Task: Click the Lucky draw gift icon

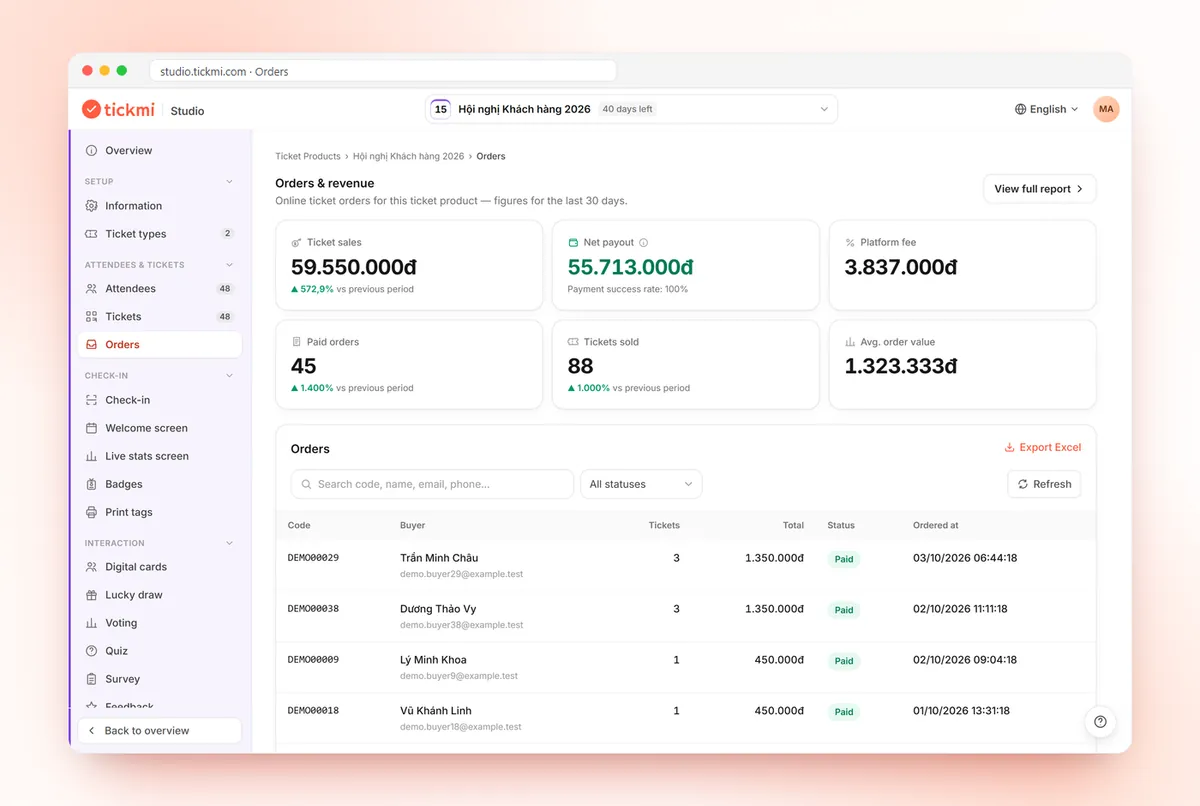Action: (x=92, y=595)
